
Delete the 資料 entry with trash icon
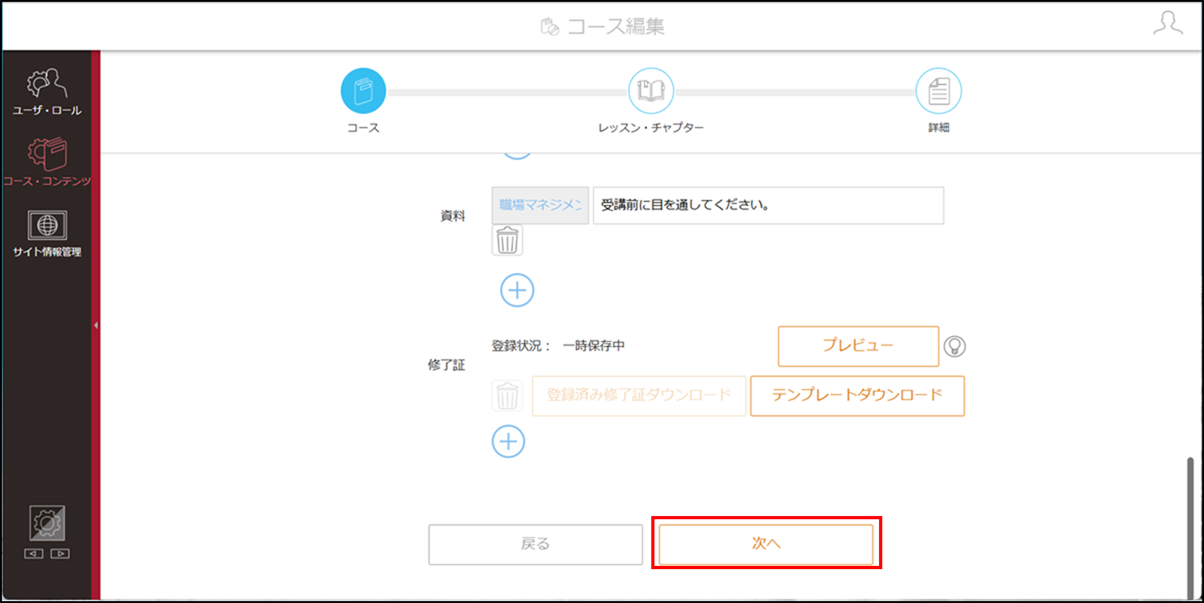pos(508,241)
